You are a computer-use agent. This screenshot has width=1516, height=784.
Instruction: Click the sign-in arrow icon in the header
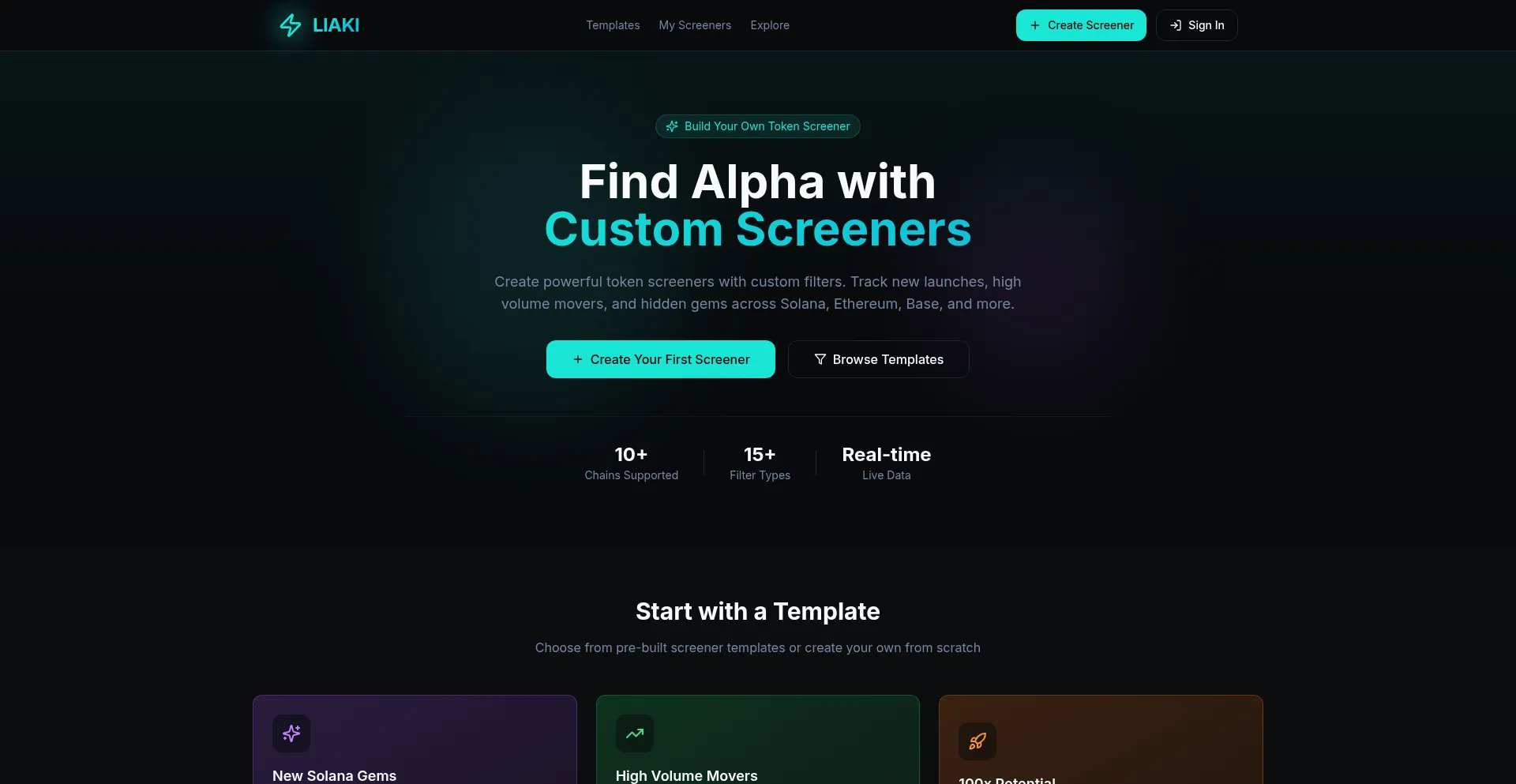tap(1176, 25)
